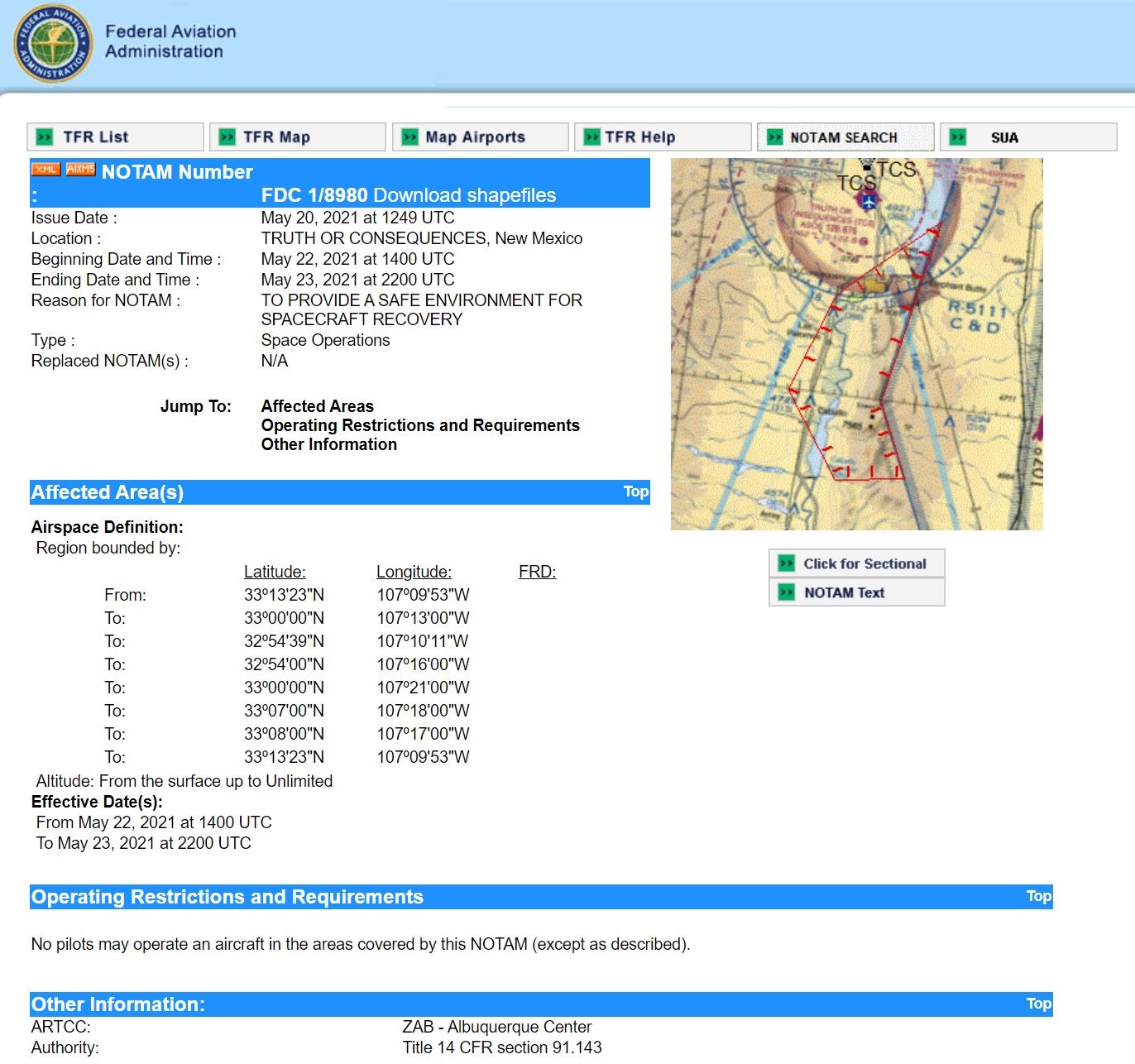1135x1064 pixels.
Task: Click green arrow icon beside TFR List
Action: pos(45,137)
